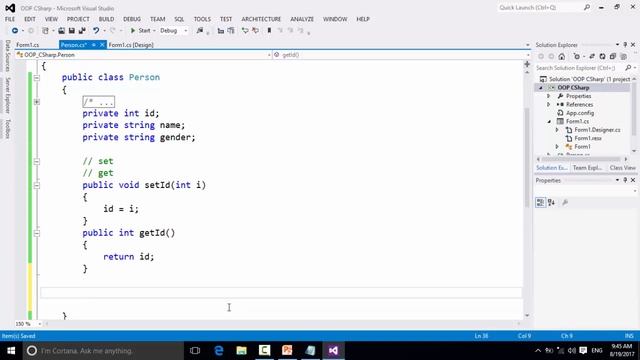Image resolution: width=640 pixels, height=360 pixels.
Task: Switch to the Form1.cs [Design] tab
Action: (x=131, y=45)
